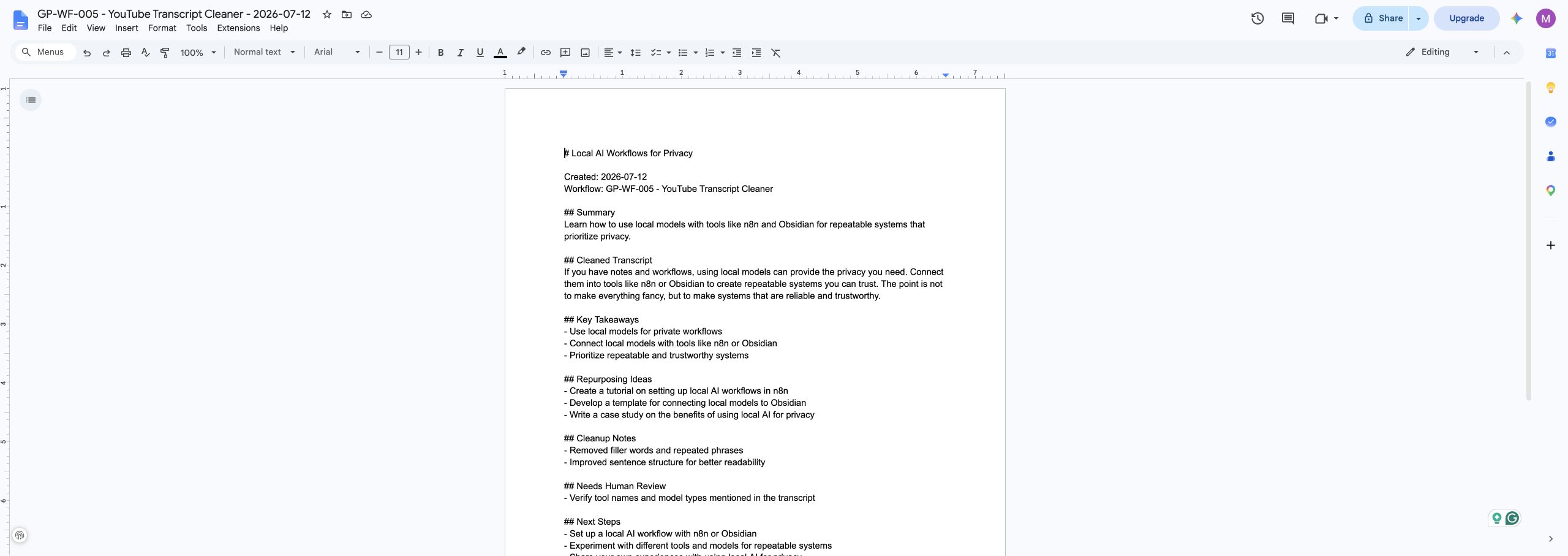Viewport: 1568px width, 556px height.
Task: Run spelling and grammar check
Action: click(146, 53)
